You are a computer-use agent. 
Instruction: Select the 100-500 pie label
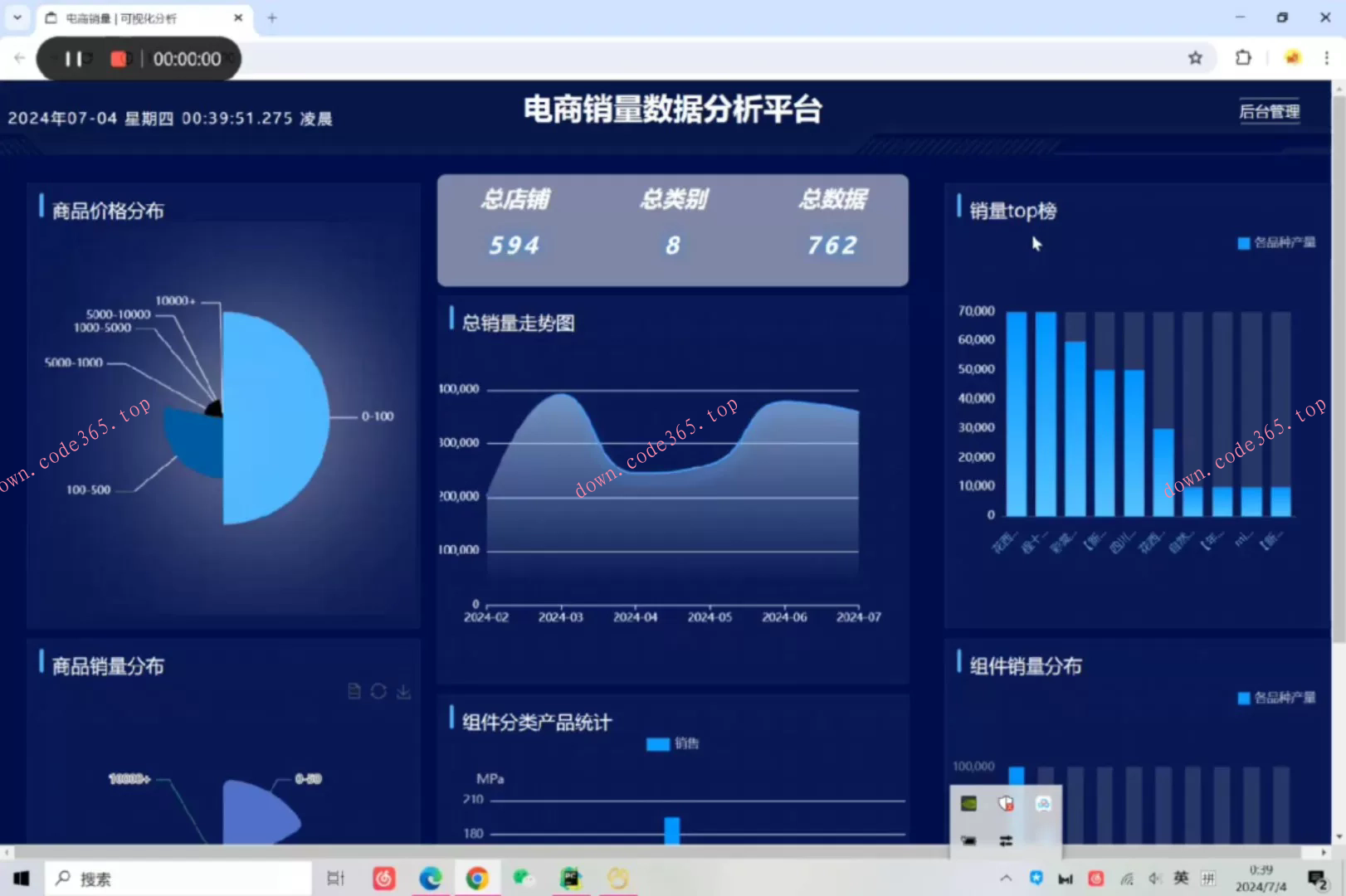[89, 490]
